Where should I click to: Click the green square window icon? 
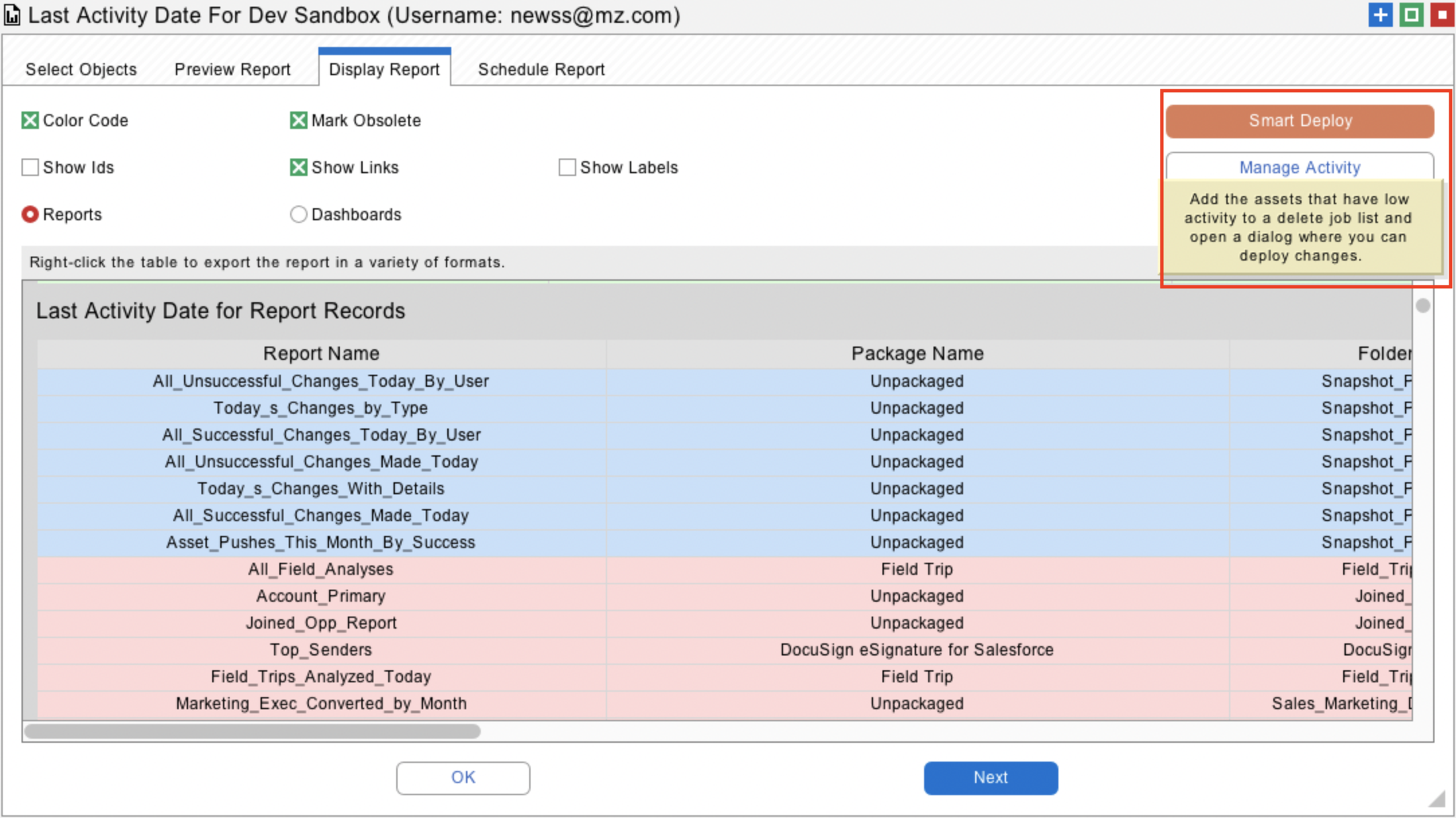[1411, 15]
